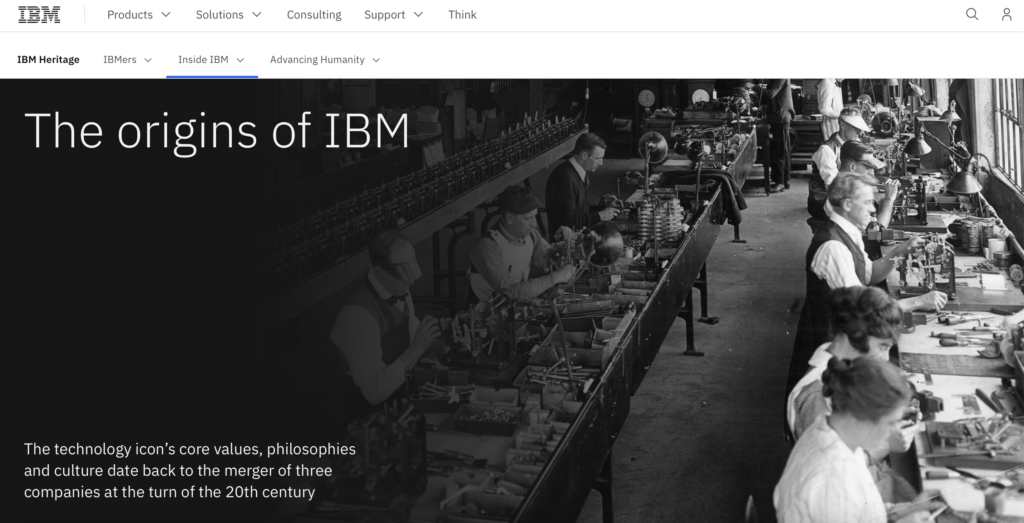Expand the Inside IBM dropdown
Image resolution: width=1024 pixels, height=523 pixels.
point(212,59)
